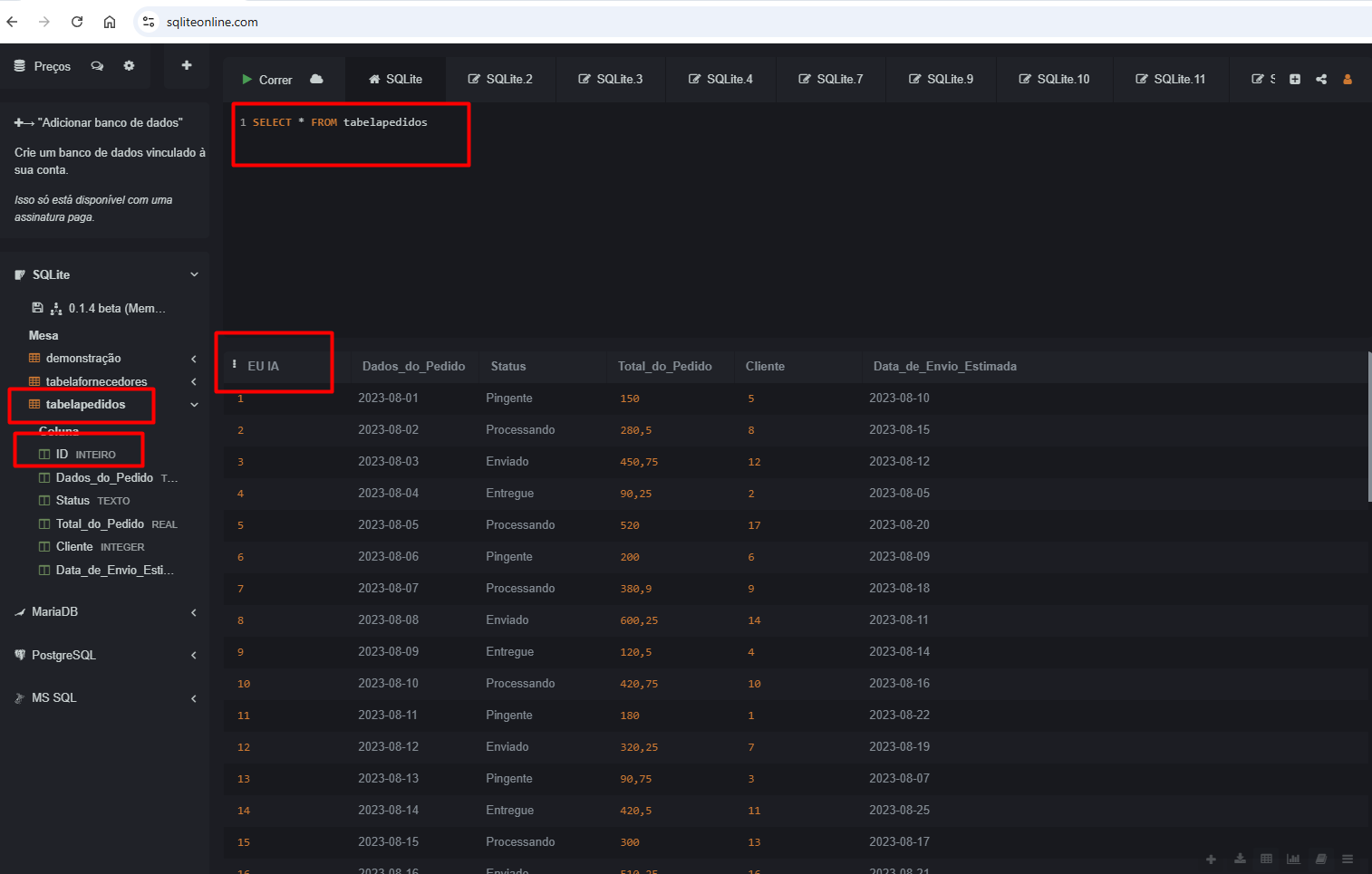Open settings gear in left panel

[x=129, y=65]
